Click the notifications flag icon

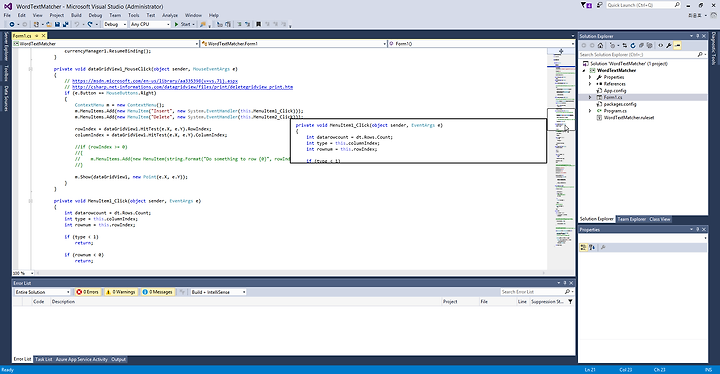(x=586, y=5)
